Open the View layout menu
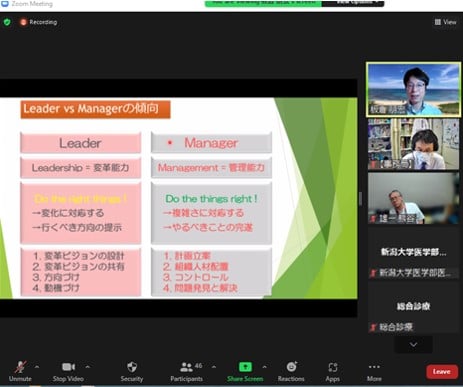The height and width of the screenshot is (387, 463). coord(445,22)
